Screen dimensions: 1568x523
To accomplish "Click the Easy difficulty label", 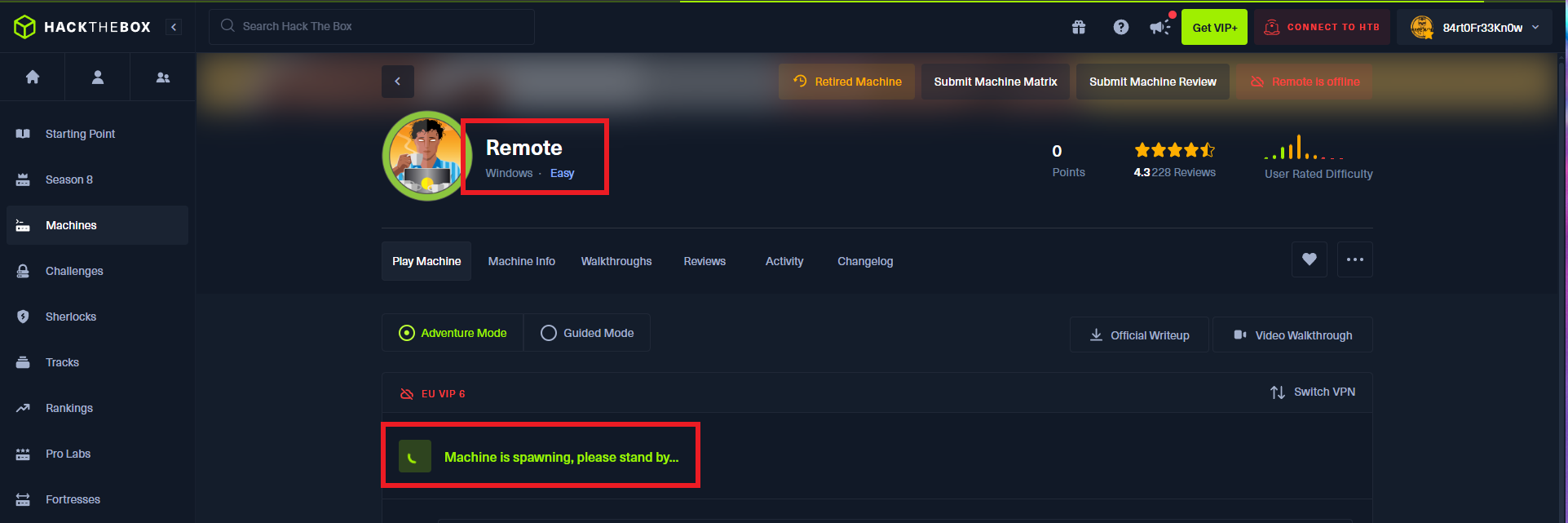I will click(x=563, y=173).
